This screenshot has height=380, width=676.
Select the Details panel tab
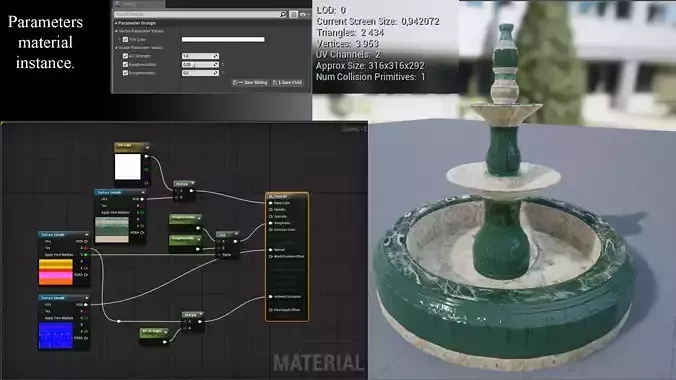[139, 3]
